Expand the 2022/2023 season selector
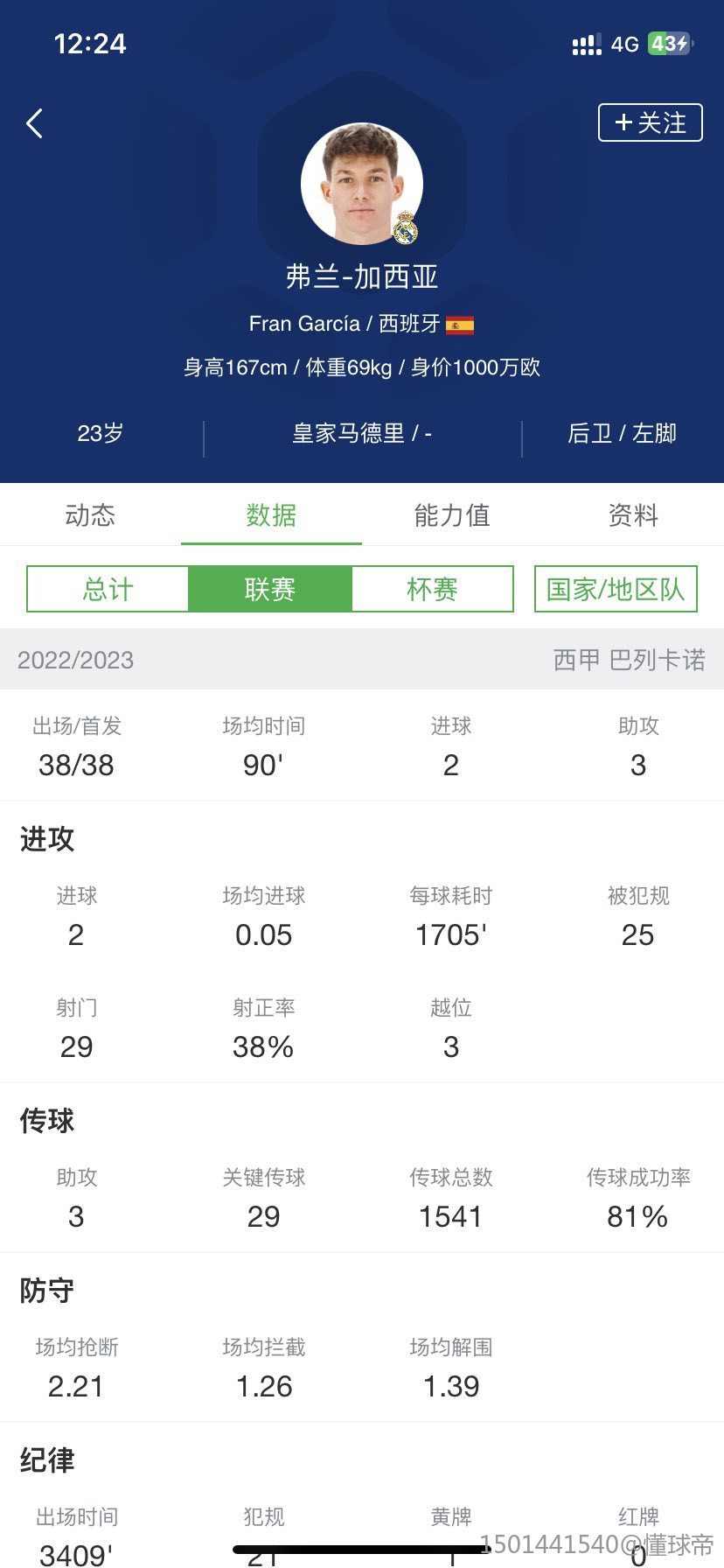 [x=76, y=660]
